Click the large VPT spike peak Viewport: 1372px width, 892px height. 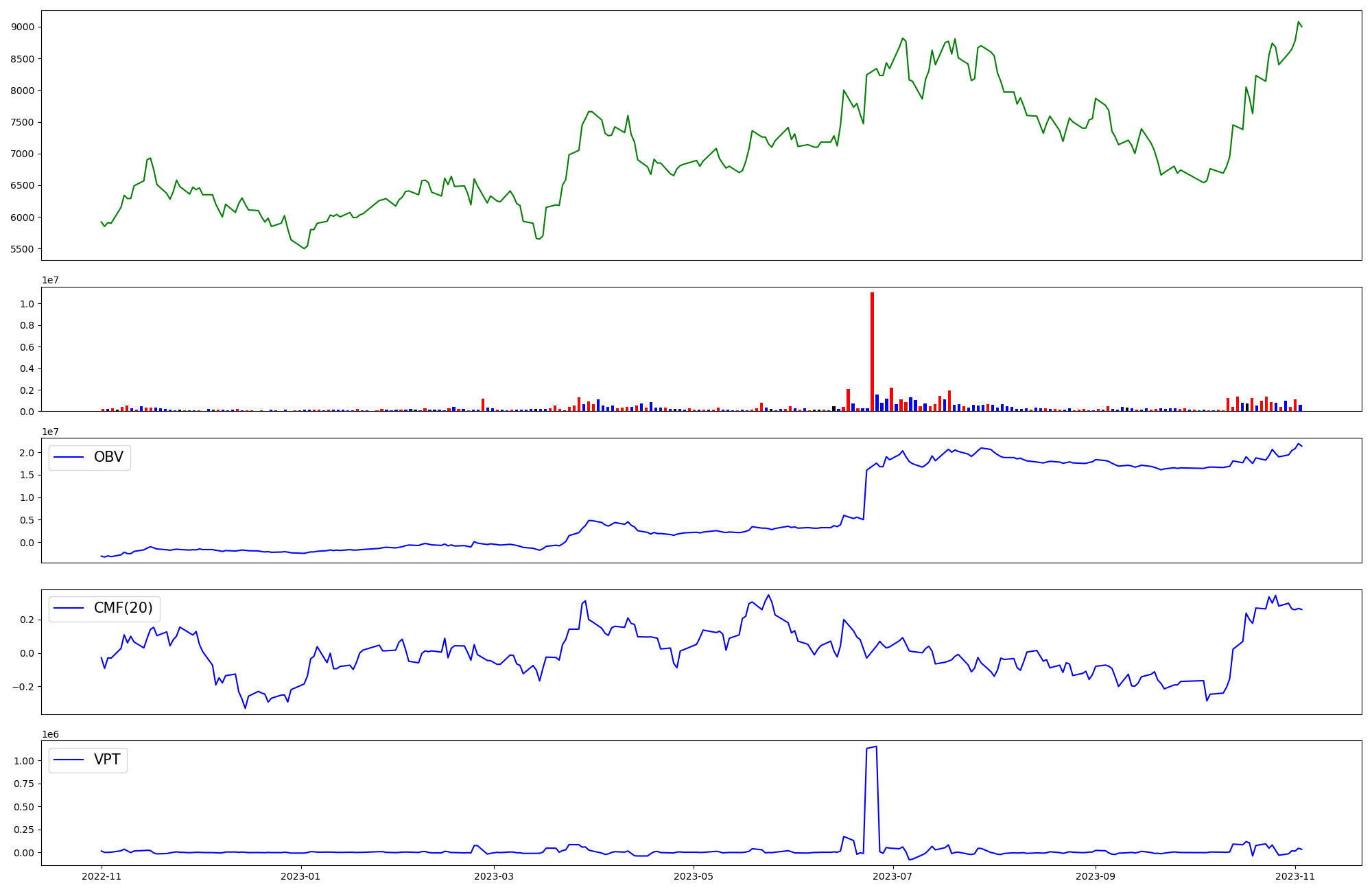pos(876,747)
